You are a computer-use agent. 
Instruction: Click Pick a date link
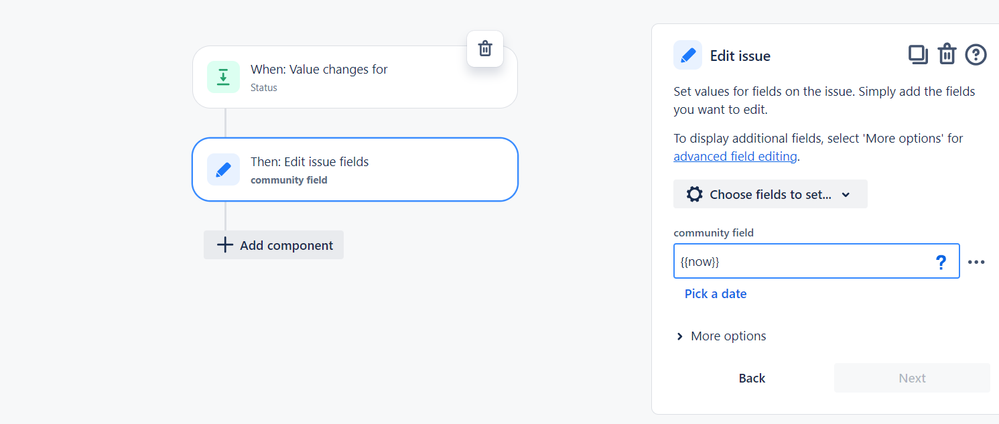(715, 294)
